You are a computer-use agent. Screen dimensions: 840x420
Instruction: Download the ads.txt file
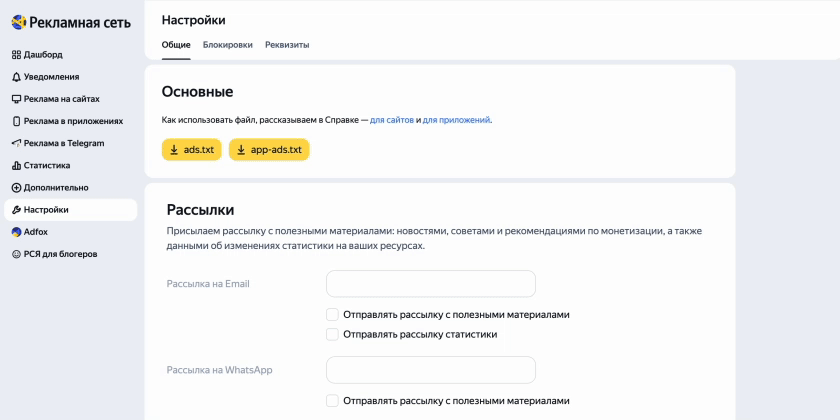click(191, 150)
